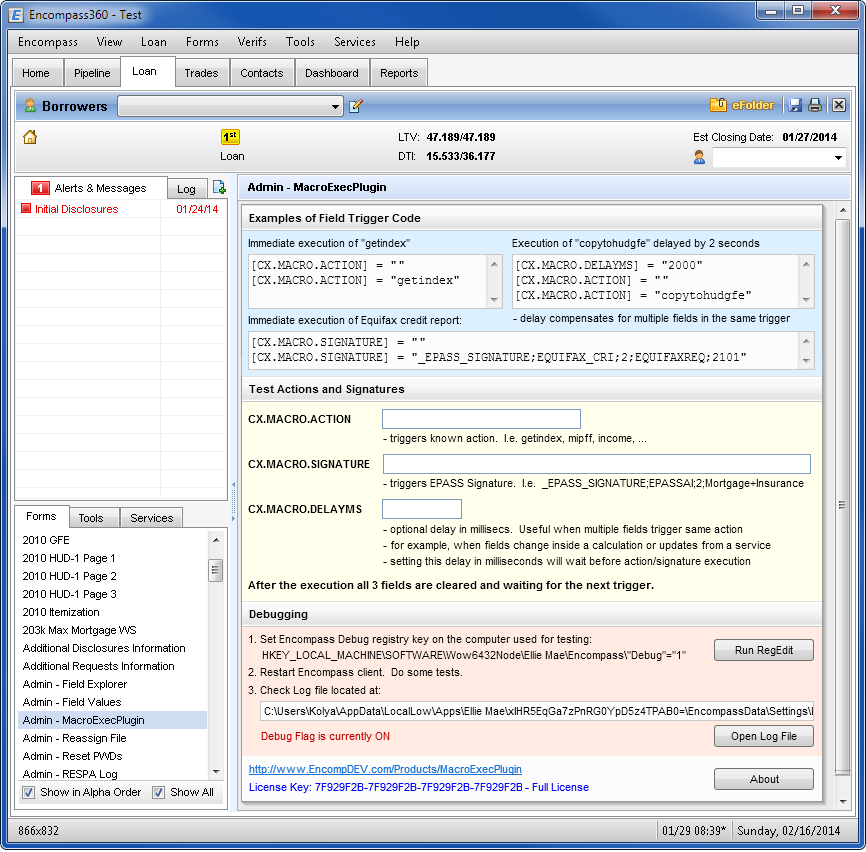This screenshot has width=866, height=852.
Task: Select Admin - Field Explorer form
Action: [x=75, y=684]
